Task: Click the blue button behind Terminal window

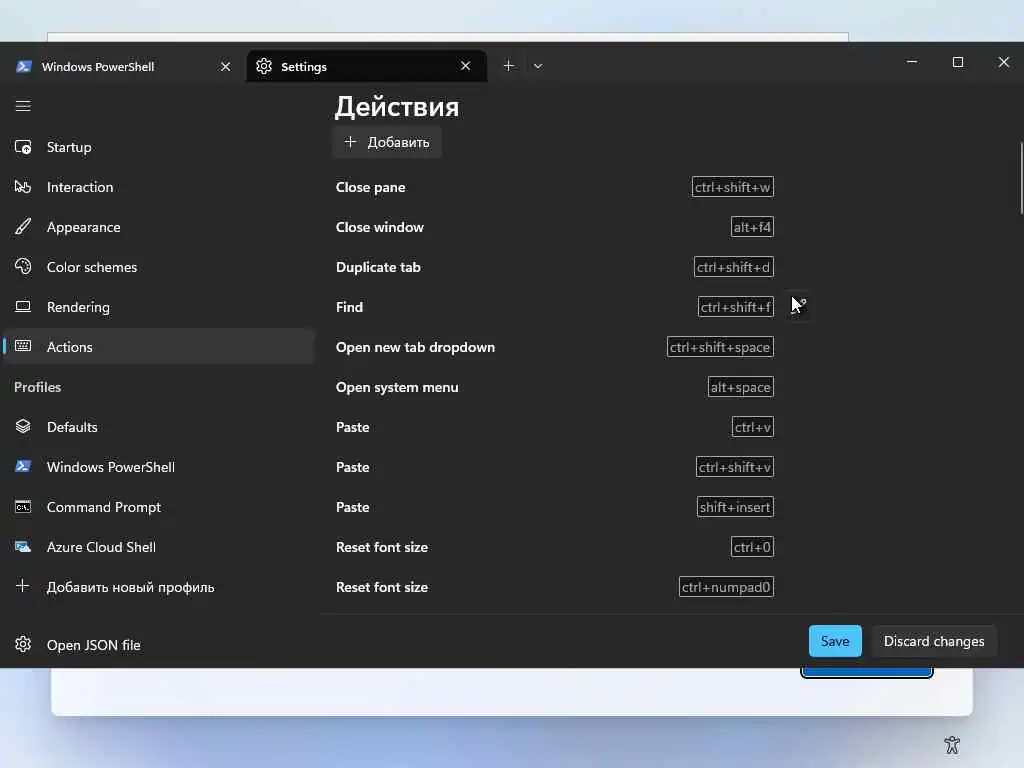Action: click(867, 672)
